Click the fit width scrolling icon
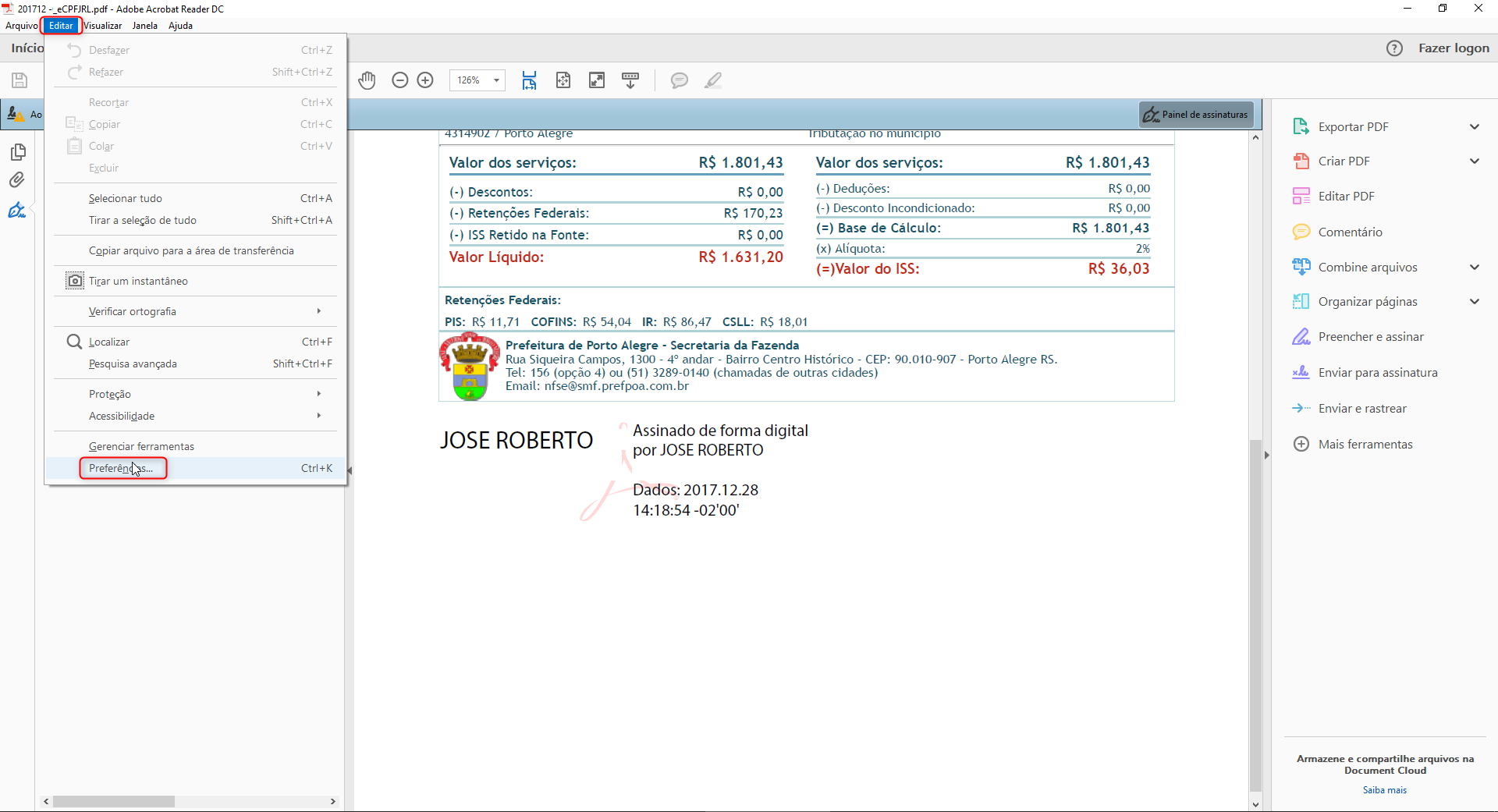This screenshot has width=1498, height=812. tap(529, 80)
